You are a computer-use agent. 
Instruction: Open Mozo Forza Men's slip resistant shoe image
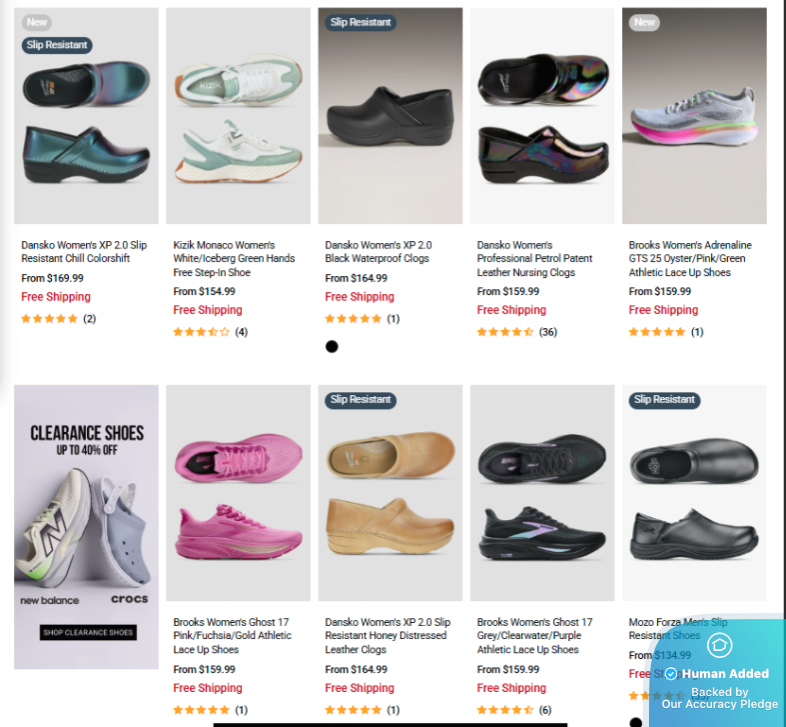tap(694, 493)
